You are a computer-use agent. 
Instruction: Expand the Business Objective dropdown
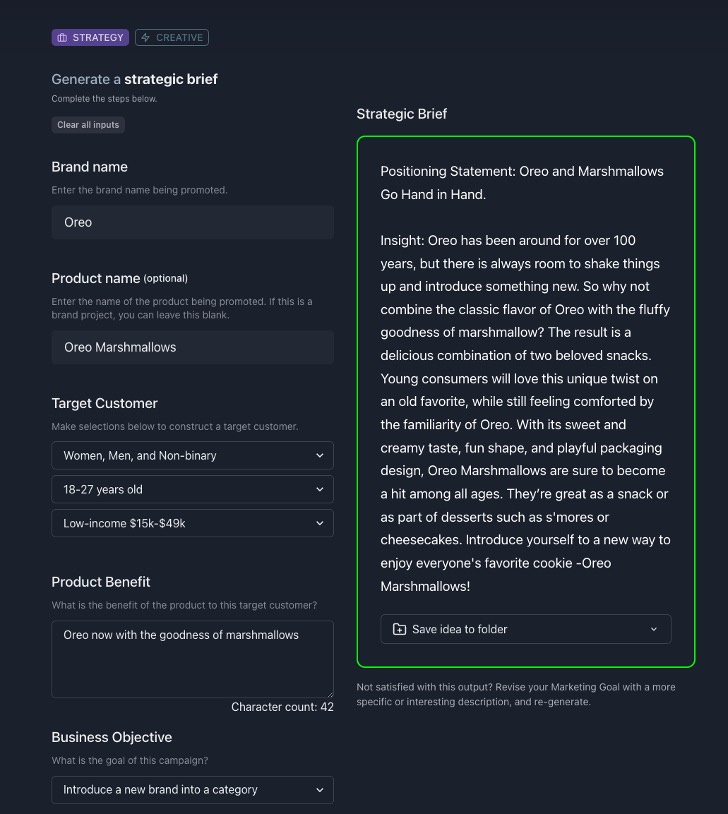[x=192, y=789]
